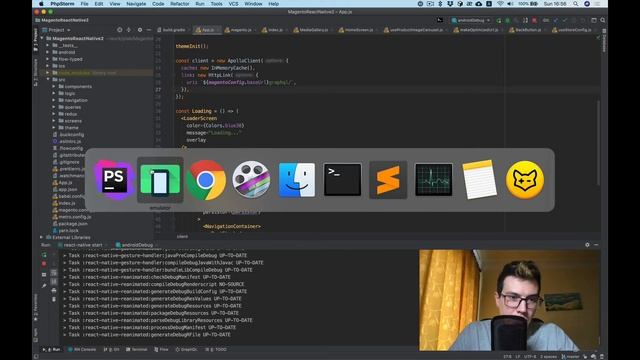Open the androidDebug run configuration dropdown
Viewport: 640px width, 360px height.
(471, 20)
